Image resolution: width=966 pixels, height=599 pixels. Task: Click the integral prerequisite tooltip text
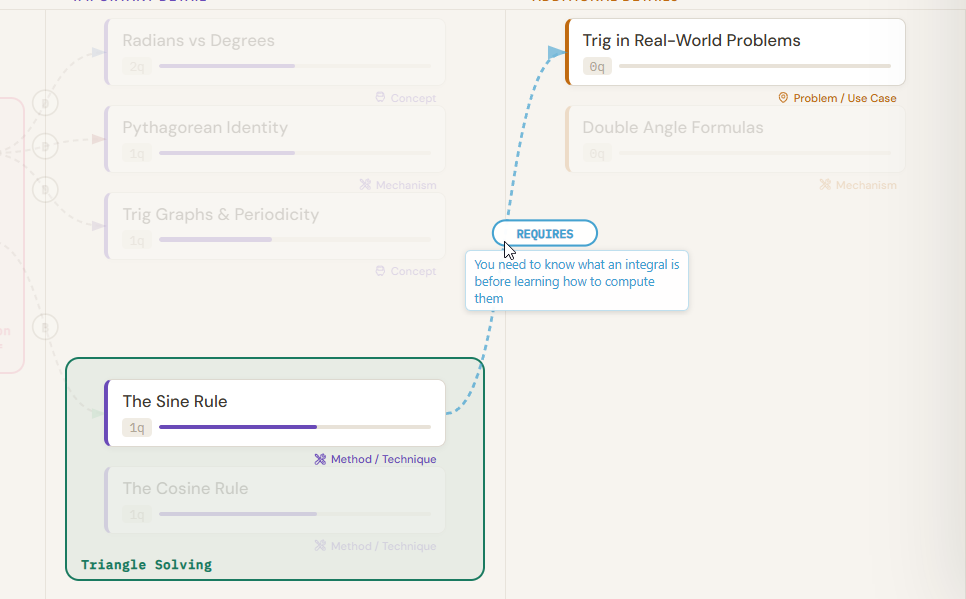coord(577,281)
